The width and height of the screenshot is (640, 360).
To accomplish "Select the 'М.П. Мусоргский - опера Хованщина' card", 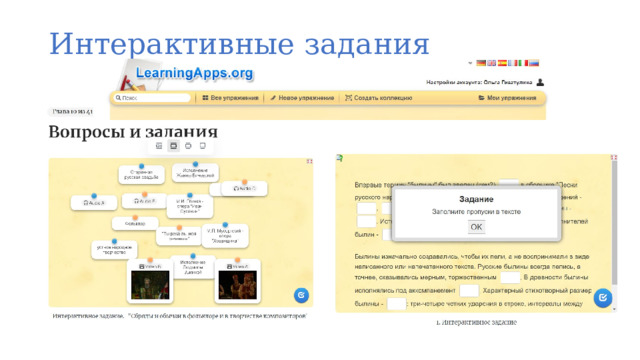I will coord(225,236).
